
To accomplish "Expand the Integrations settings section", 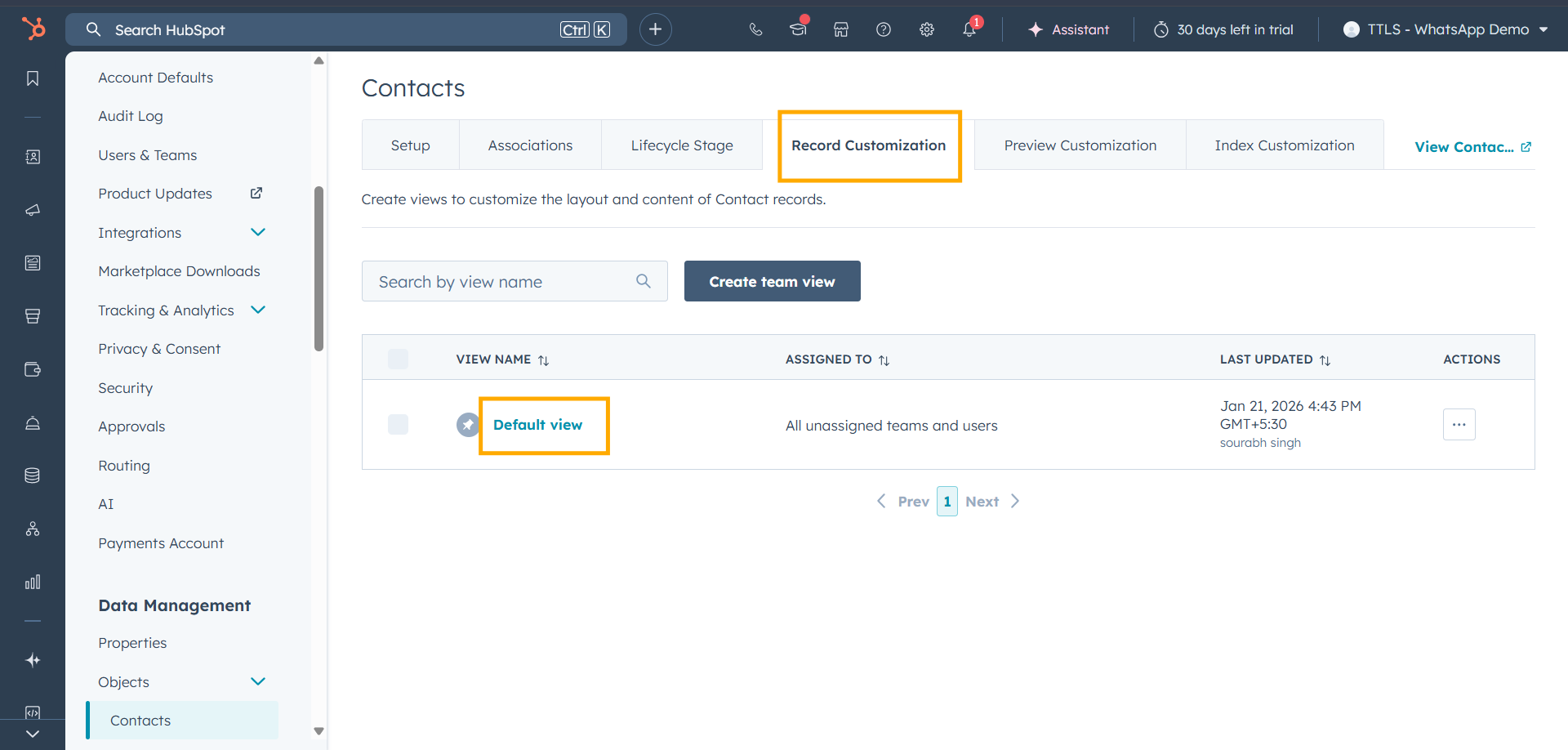I will click(258, 233).
